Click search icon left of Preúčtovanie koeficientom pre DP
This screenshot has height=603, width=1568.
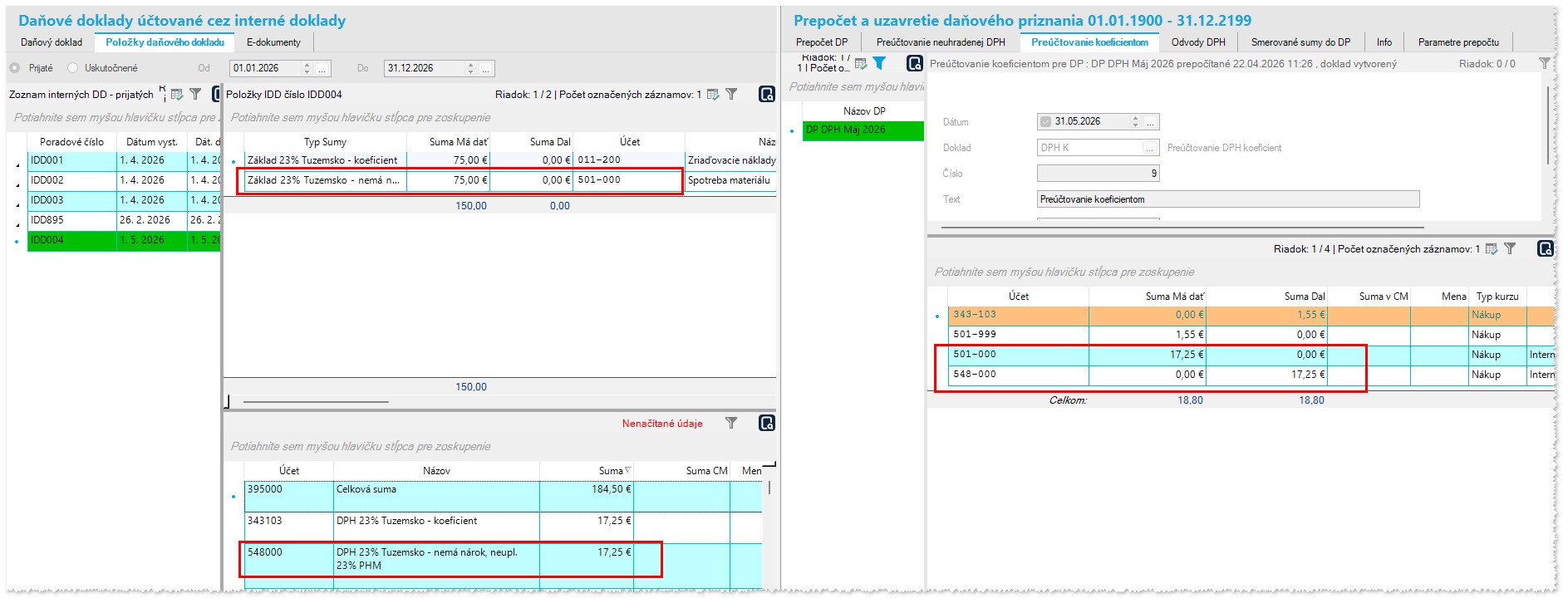(914, 63)
